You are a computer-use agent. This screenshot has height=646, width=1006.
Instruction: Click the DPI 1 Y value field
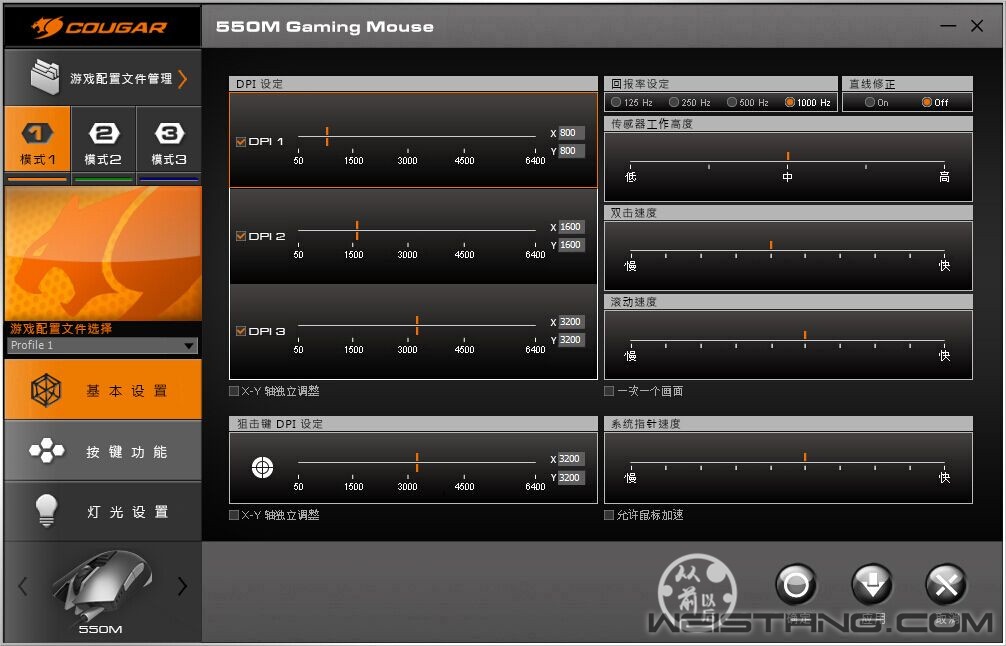[571, 151]
